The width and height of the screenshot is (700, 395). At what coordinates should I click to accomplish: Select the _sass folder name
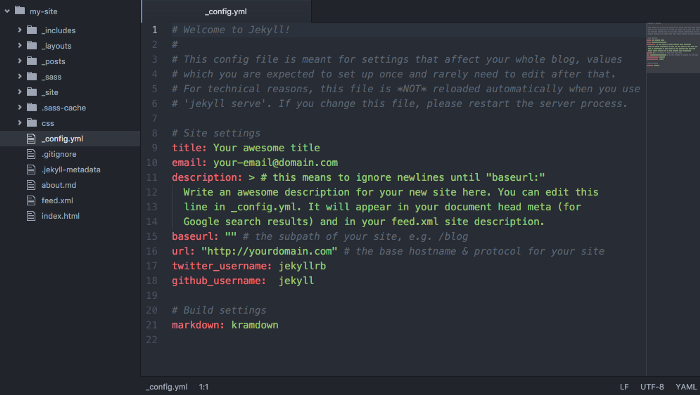tap(51, 77)
